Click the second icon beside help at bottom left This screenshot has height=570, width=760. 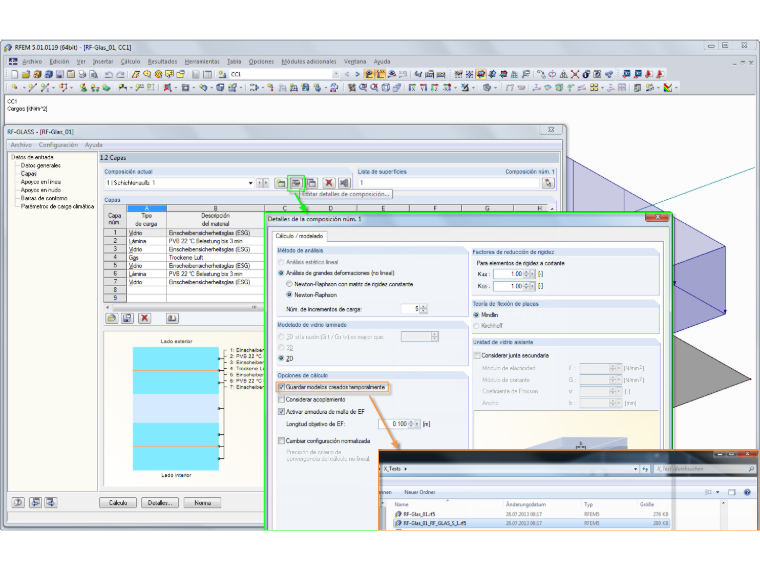coord(35,502)
